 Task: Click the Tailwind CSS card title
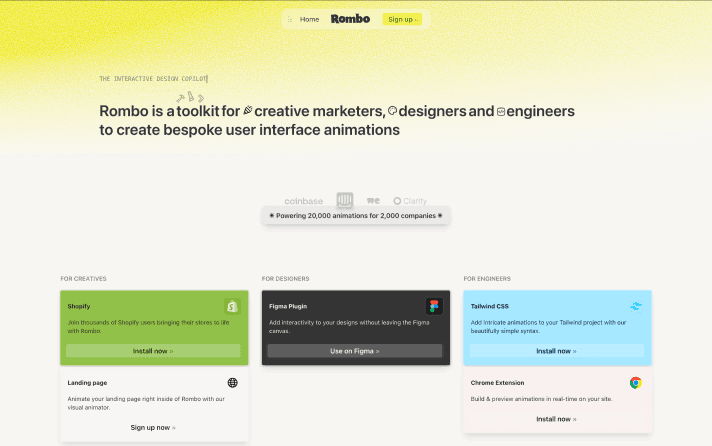(490, 307)
